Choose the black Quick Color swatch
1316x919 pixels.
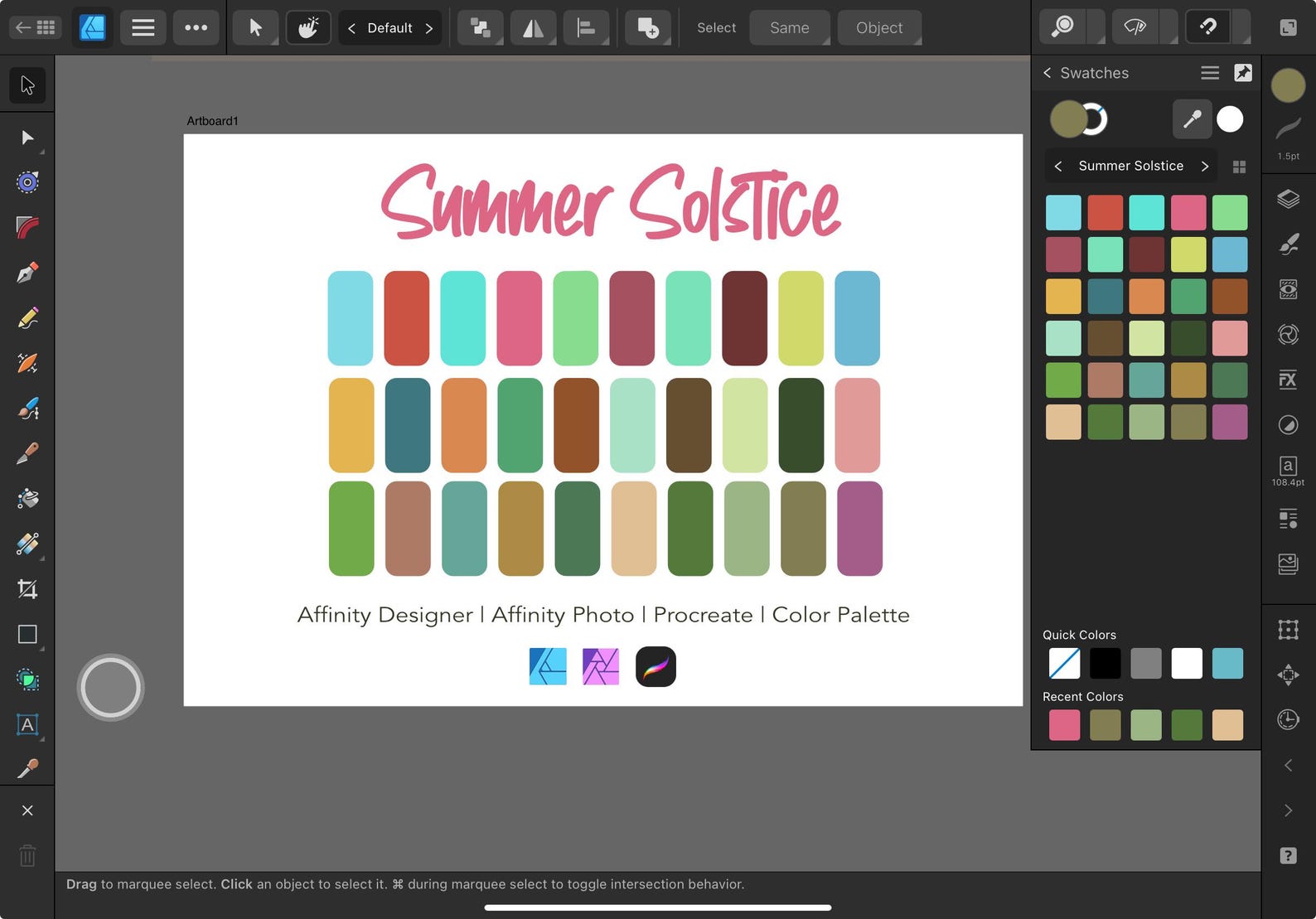click(x=1105, y=664)
